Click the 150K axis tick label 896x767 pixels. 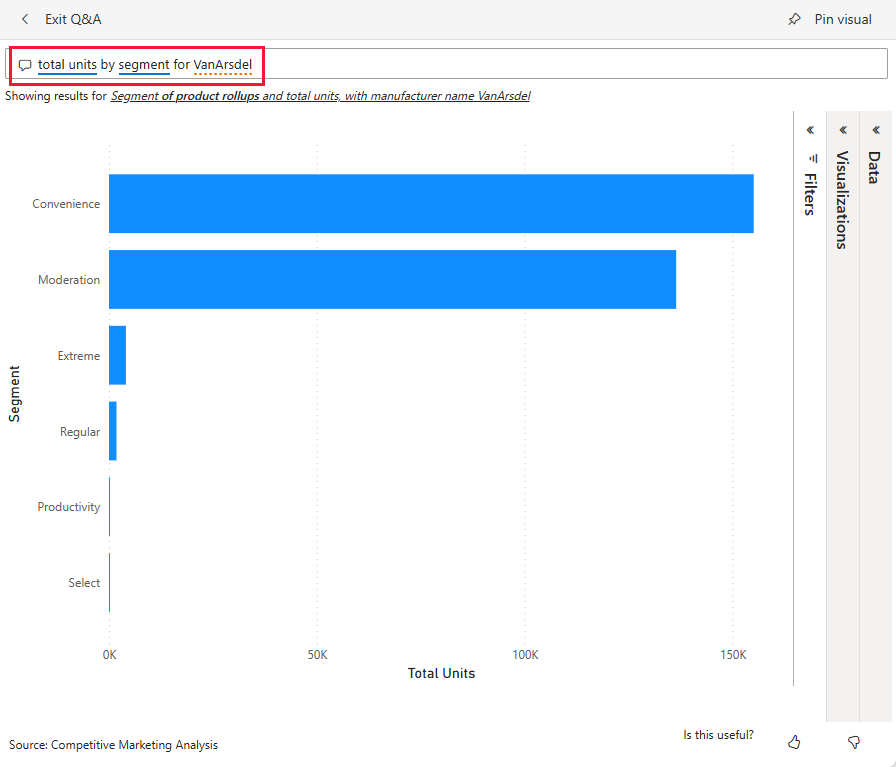coord(734,655)
